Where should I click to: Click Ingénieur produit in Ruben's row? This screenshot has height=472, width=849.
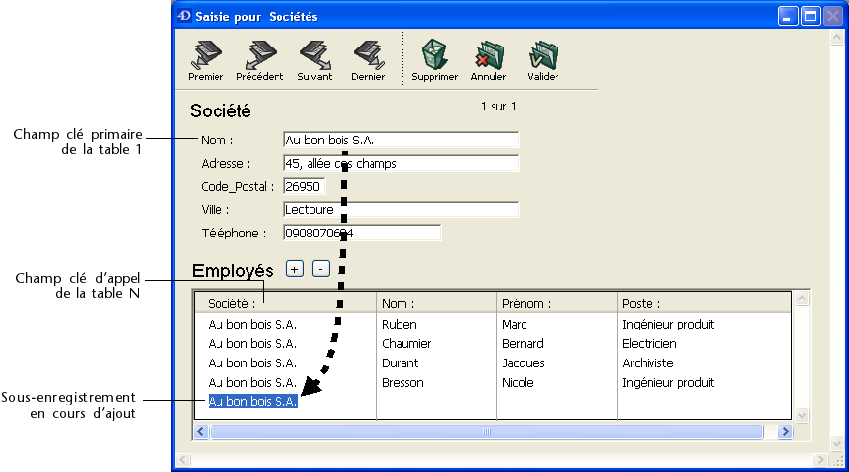pos(668,324)
